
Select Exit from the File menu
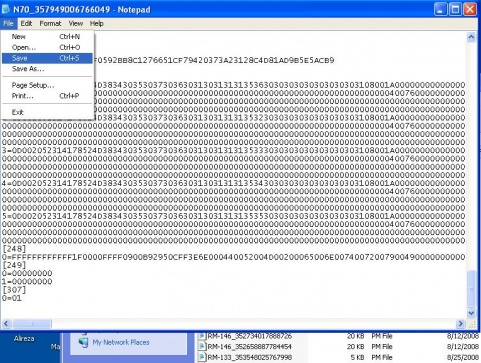pyautogui.click(x=47, y=112)
